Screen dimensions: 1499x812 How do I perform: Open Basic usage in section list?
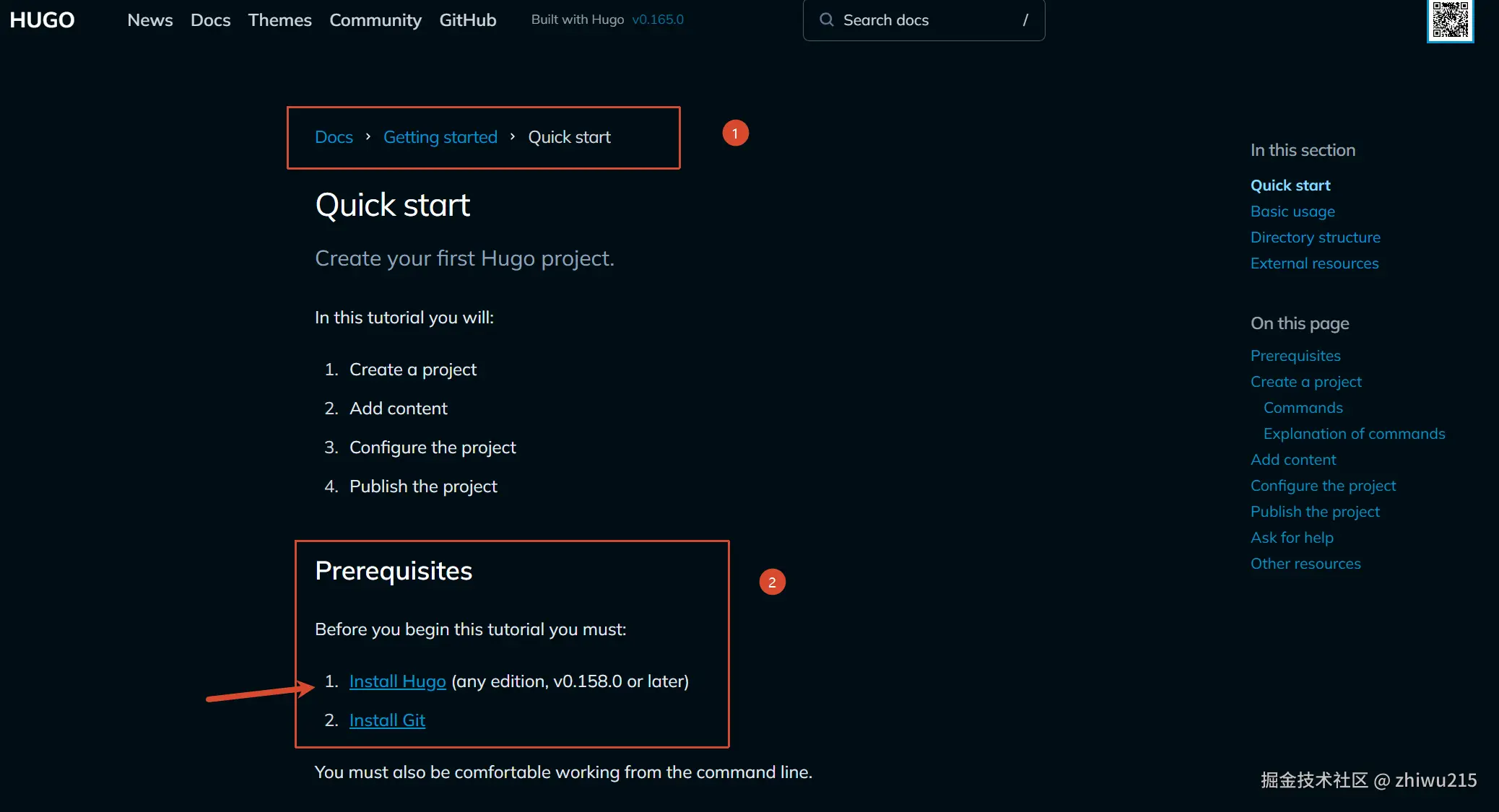(1292, 211)
